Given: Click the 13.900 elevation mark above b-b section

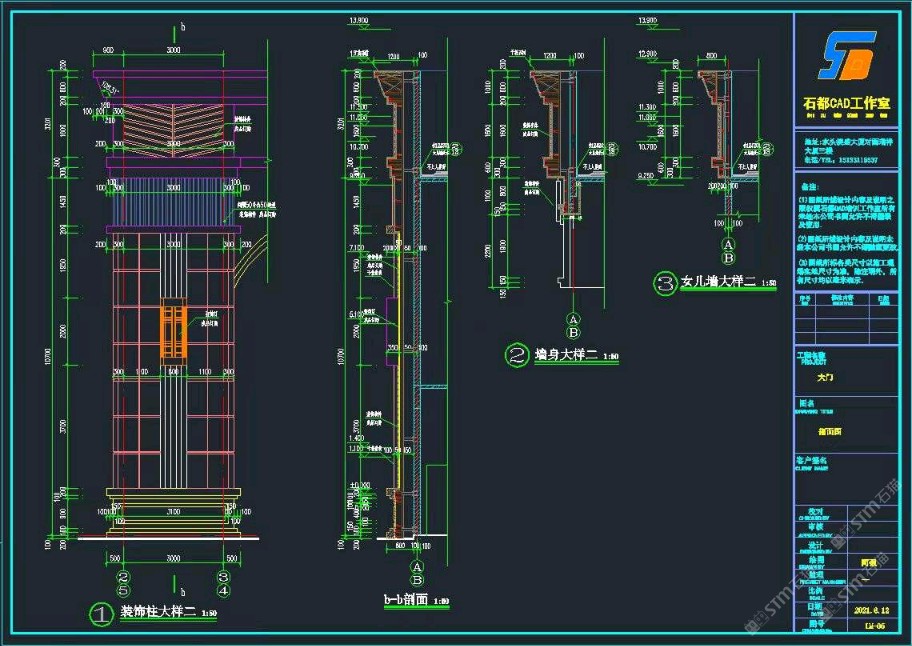Looking at the screenshot, I should tap(357, 20).
